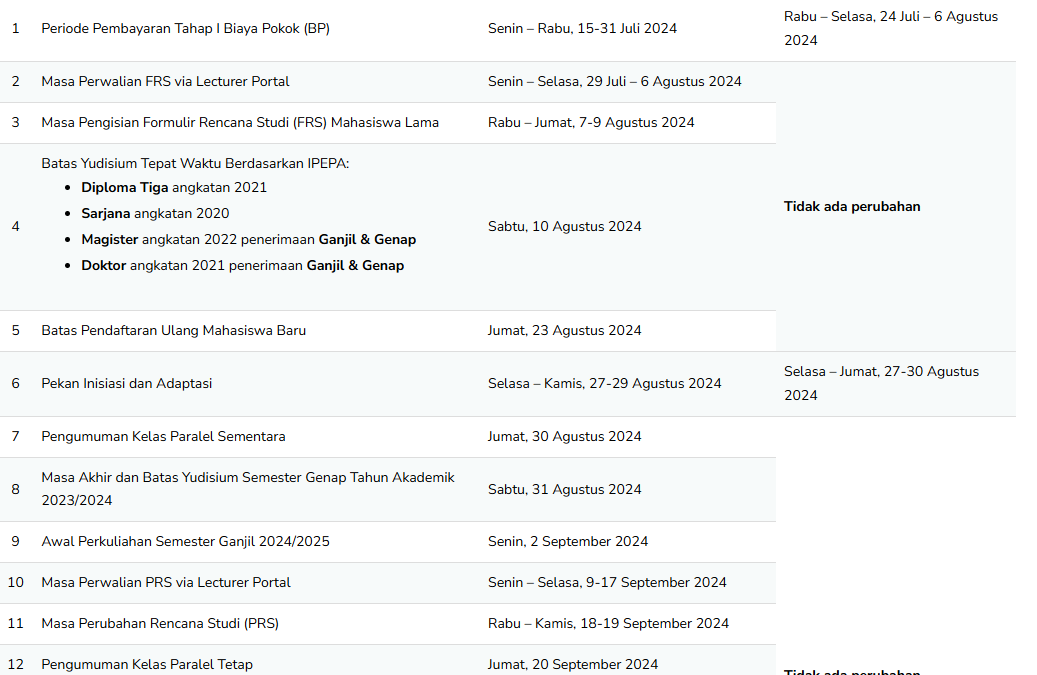Click the Periode Pembayaran Tahap I Biaya Pokok row

coord(185,28)
